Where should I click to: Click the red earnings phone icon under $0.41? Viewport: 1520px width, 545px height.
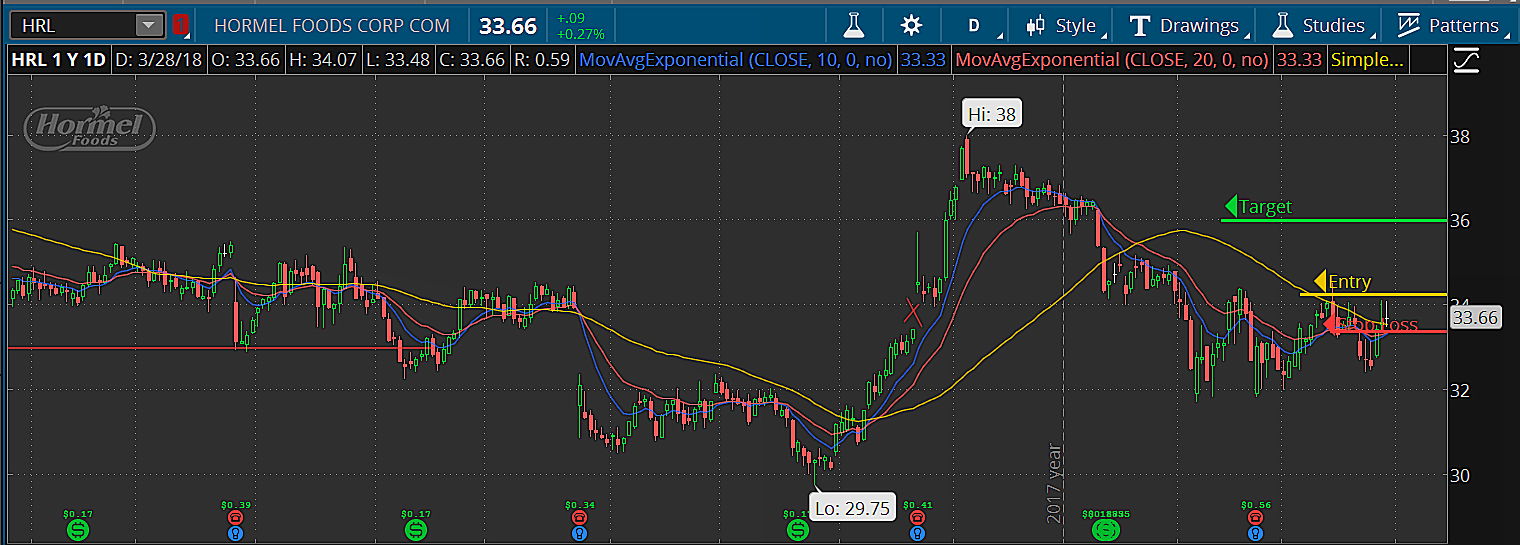[x=917, y=517]
